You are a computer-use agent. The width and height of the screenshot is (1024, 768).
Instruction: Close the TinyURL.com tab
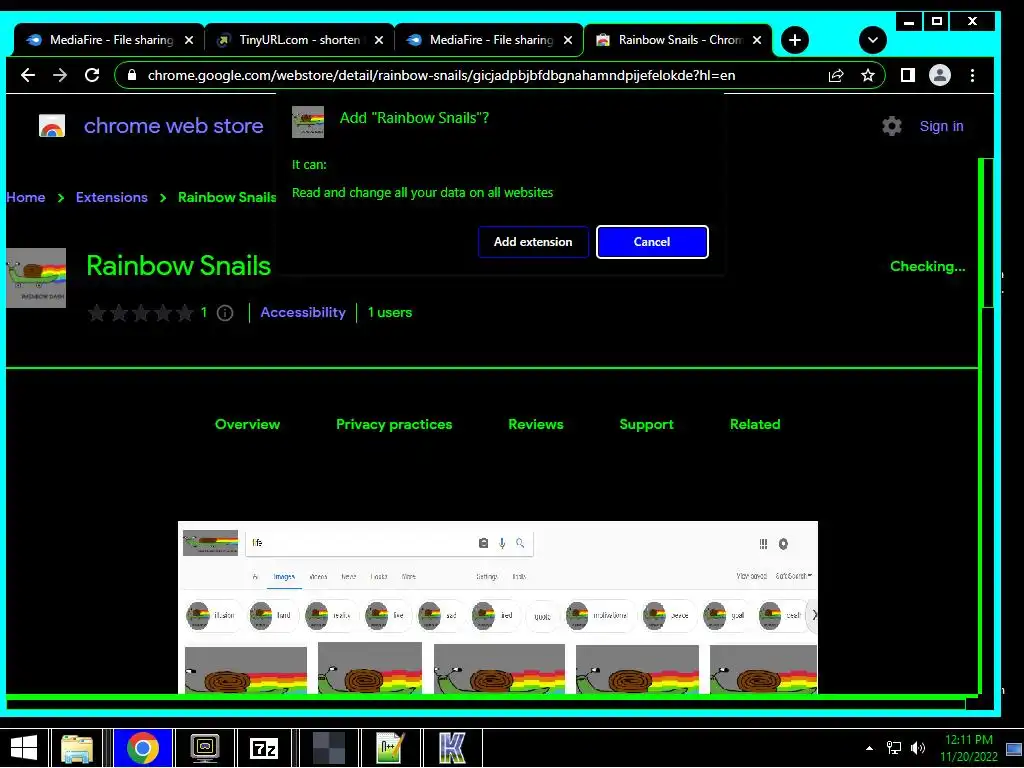pyautogui.click(x=379, y=40)
